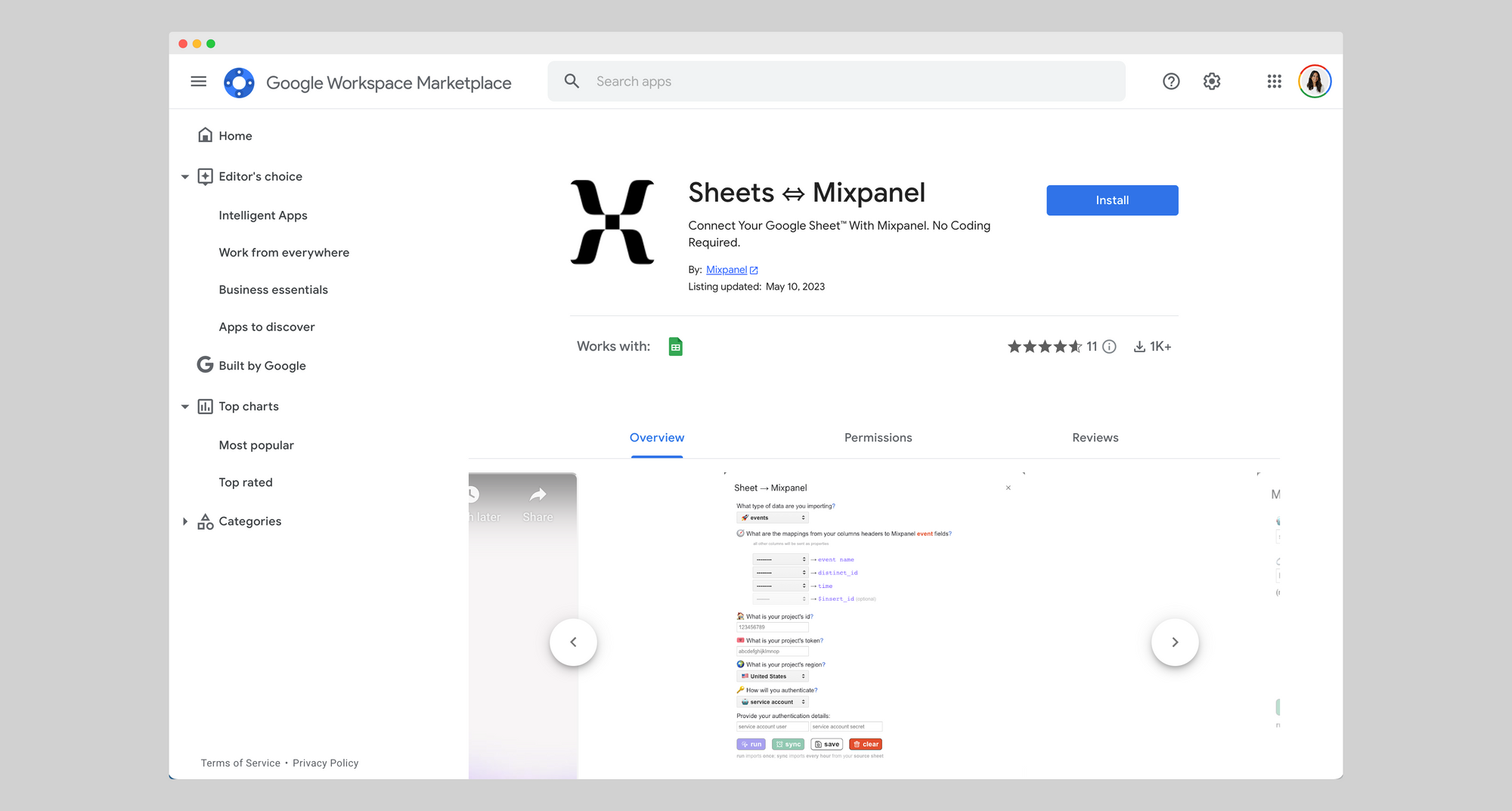This screenshot has width=1512, height=811.
Task: Go to the previous screenshot
Action: pos(573,642)
